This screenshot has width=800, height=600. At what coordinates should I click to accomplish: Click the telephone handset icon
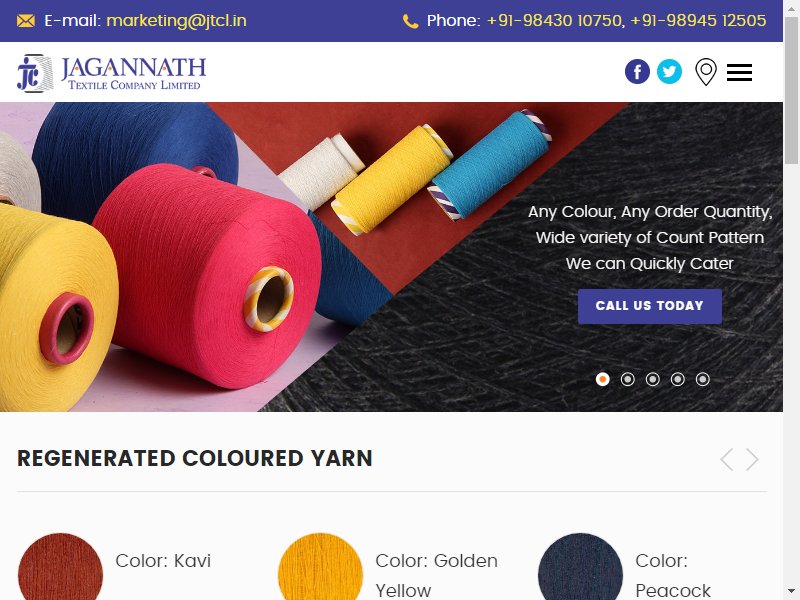point(410,21)
